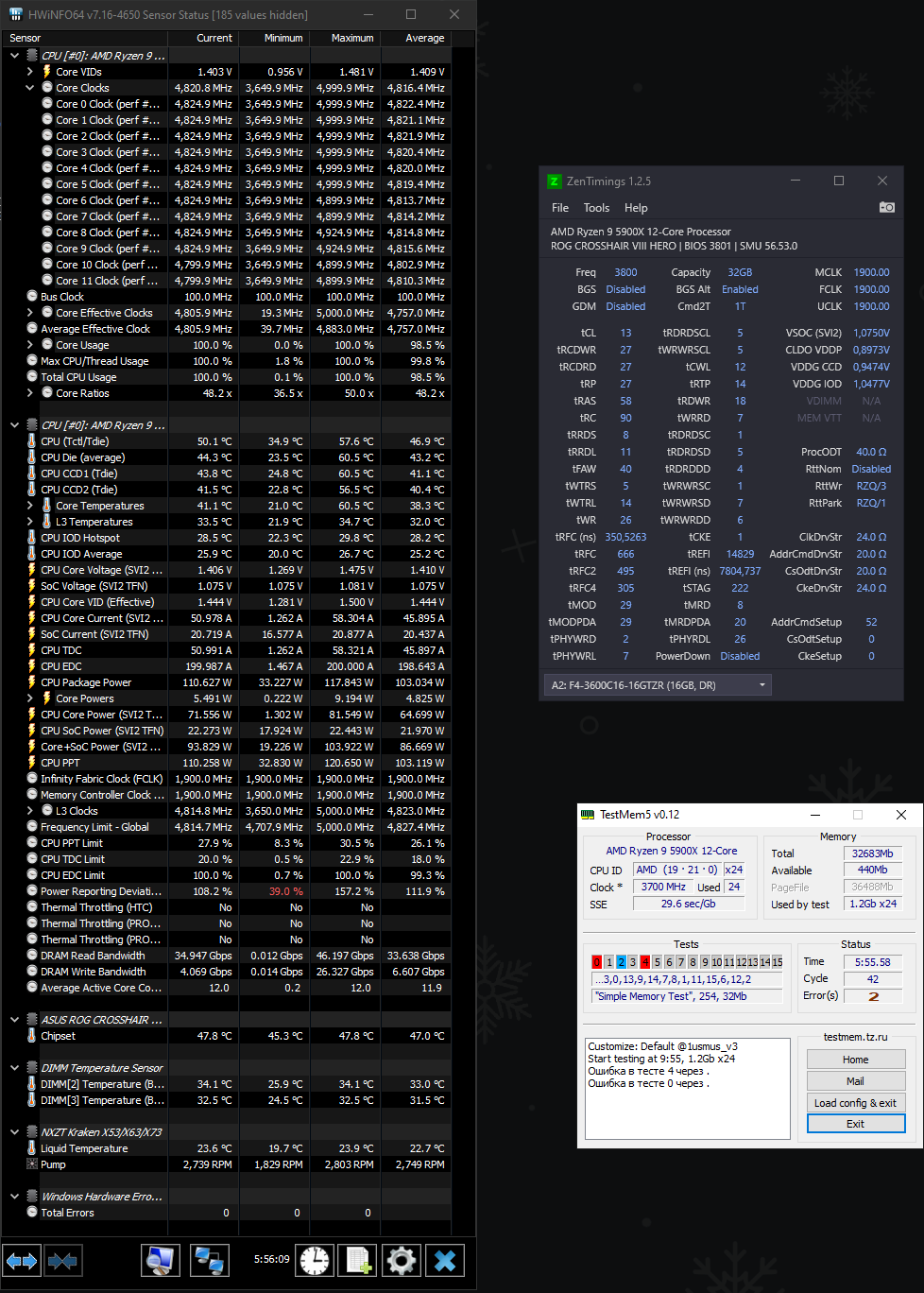Click the Core VIDs lightning bolt icon
The height and width of the screenshot is (1293, 924).
[x=47, y=72]
